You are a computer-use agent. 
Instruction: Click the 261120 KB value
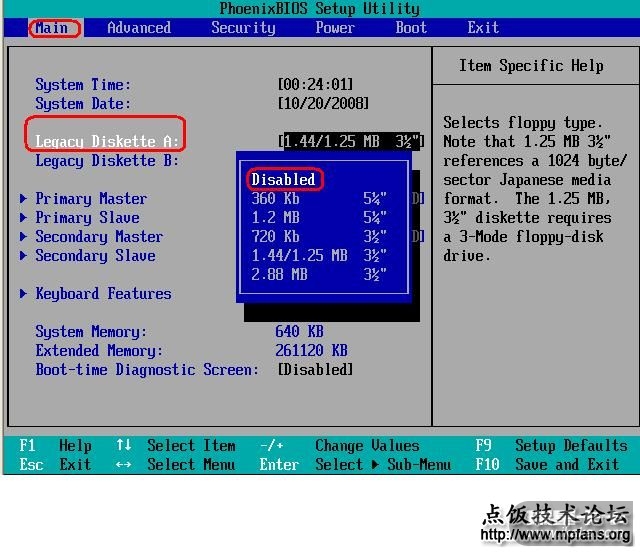coord(311,350)
